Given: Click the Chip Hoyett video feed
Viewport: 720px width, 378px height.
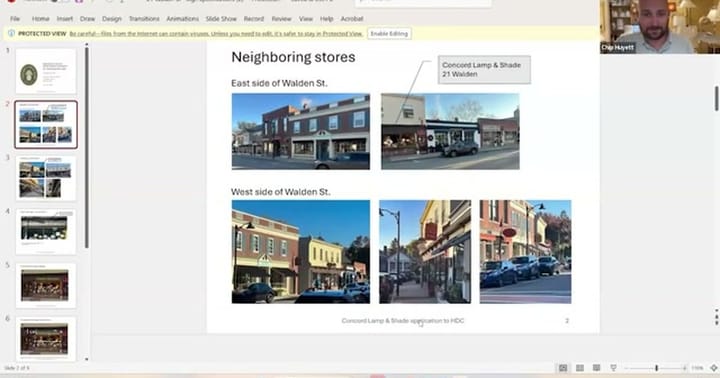Looking at the screenshot, I should tap(660, 27).
